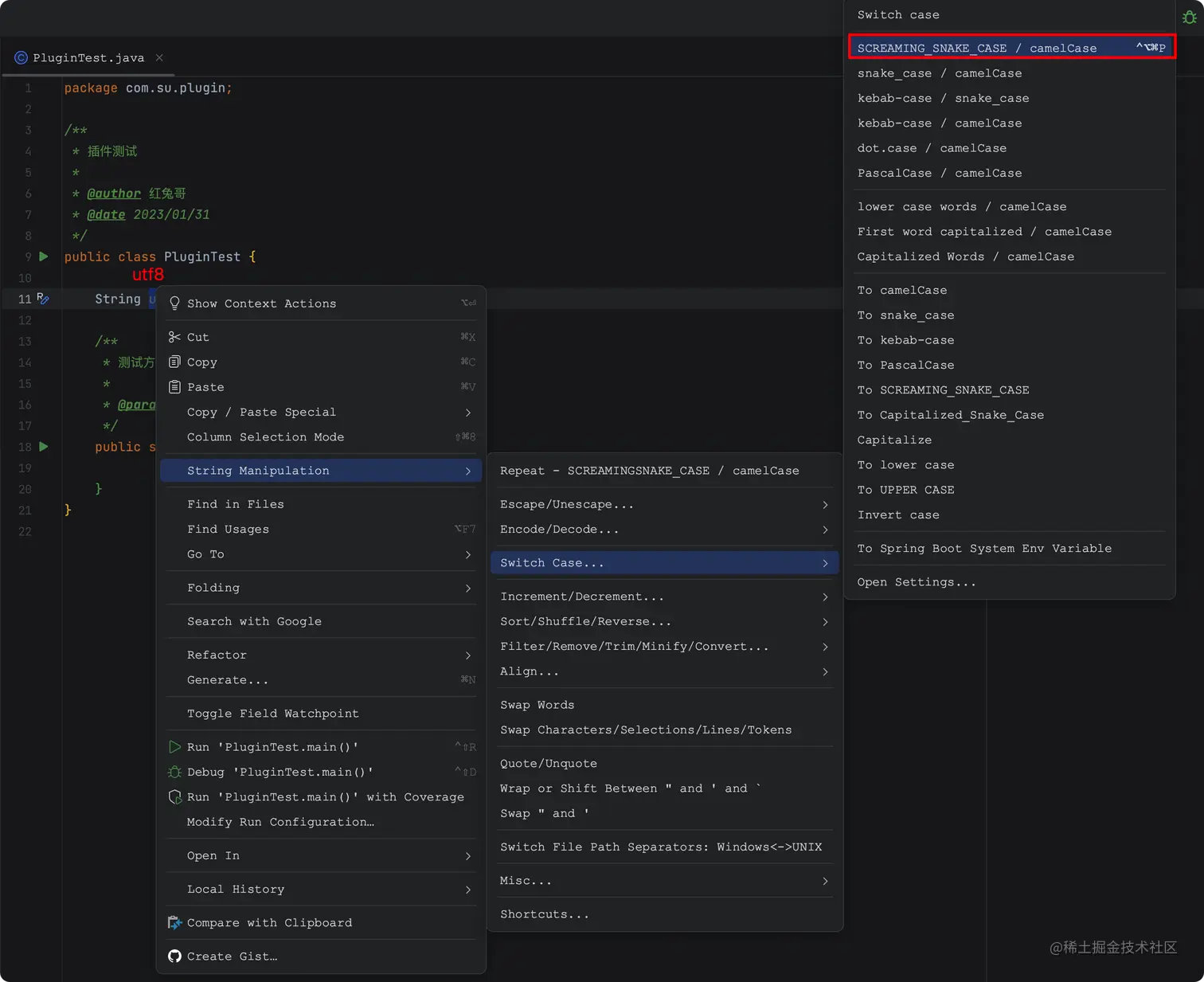
Task: Click the run gutter arrow on line 18
Action: point(44,447)
